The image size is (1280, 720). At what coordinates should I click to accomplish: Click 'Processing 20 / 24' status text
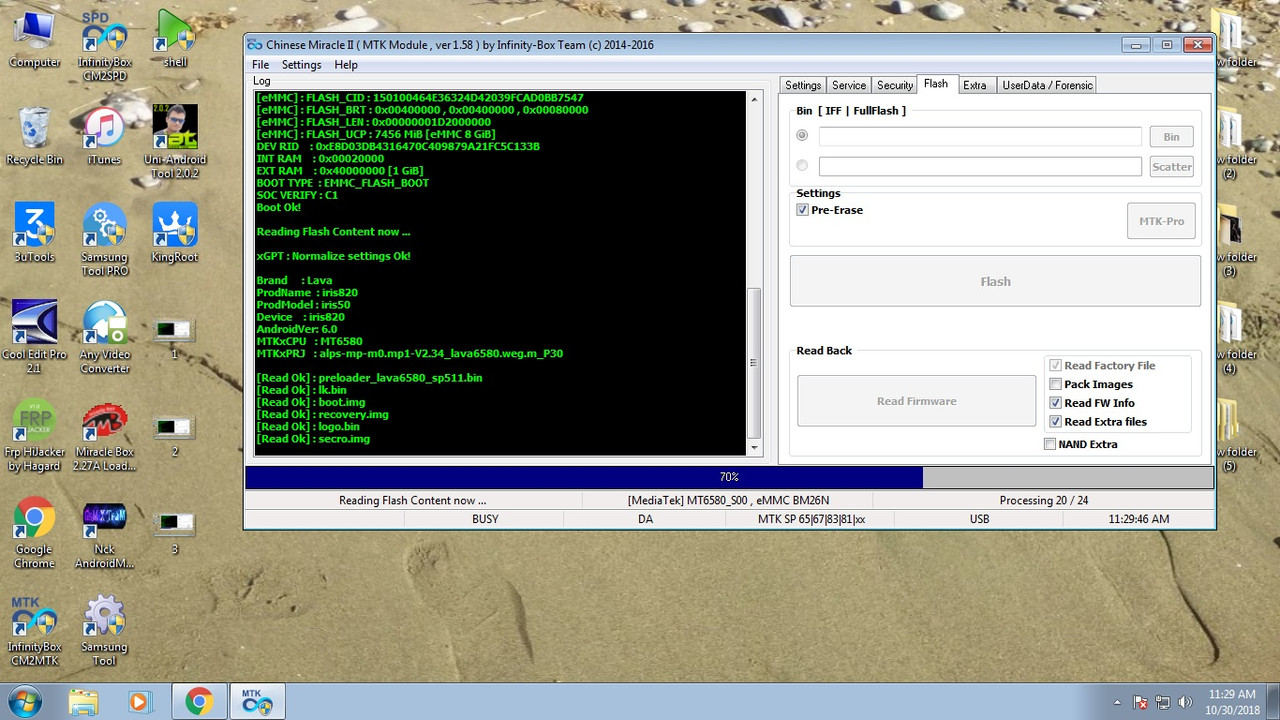(1044, 500)
